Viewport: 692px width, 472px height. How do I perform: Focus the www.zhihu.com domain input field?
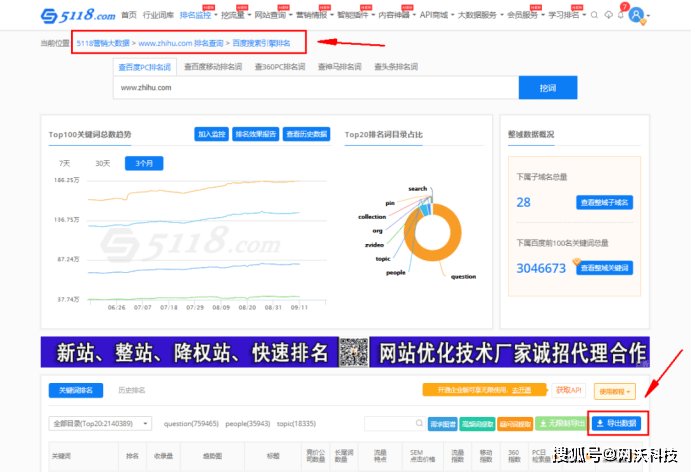coord(316,88)
